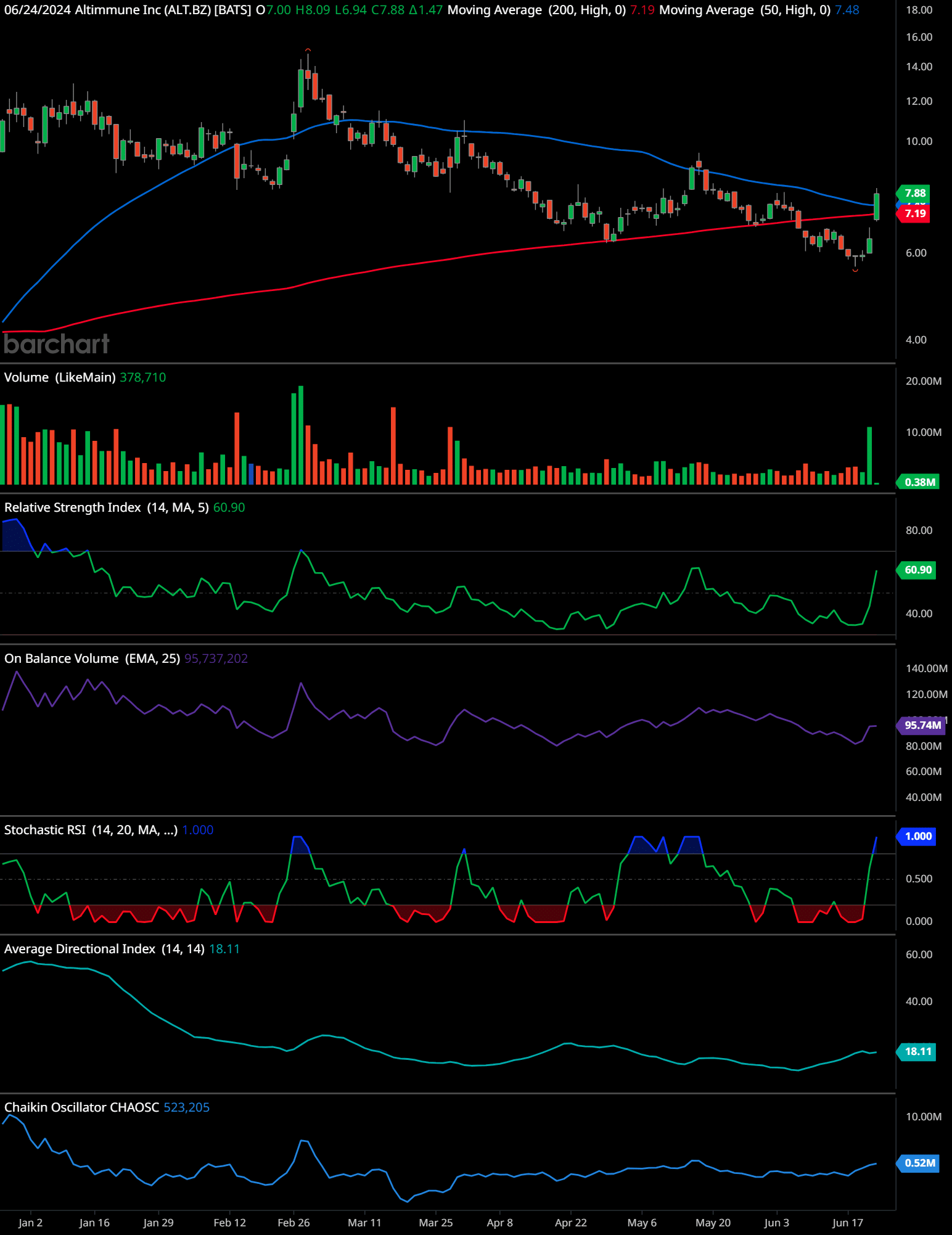Click the May 6 date axis label
Image resolution: width=952 pixels, height=1235 pixels.
[642, 1223]
